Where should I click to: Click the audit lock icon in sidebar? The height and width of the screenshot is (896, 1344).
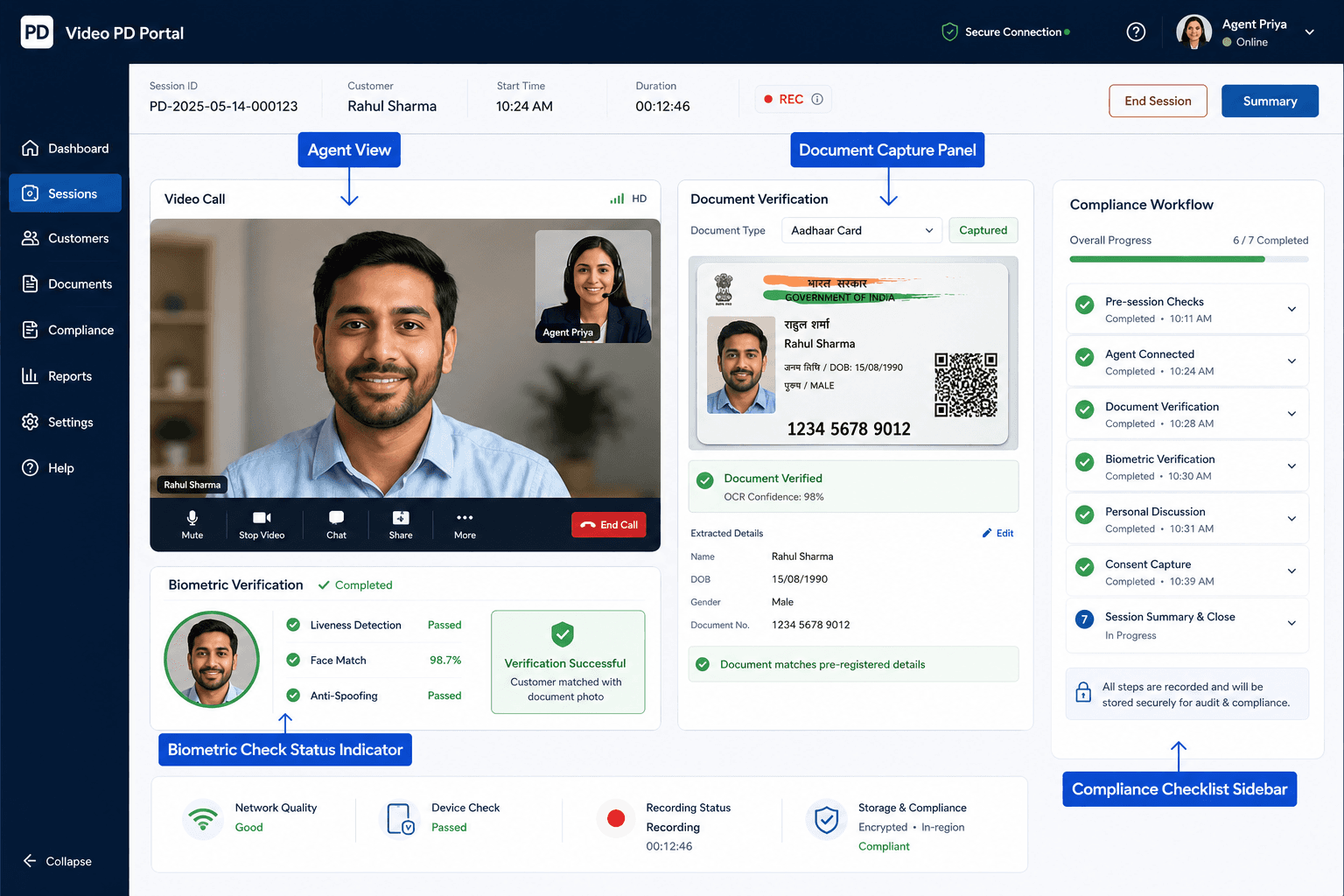point(1083,692)
